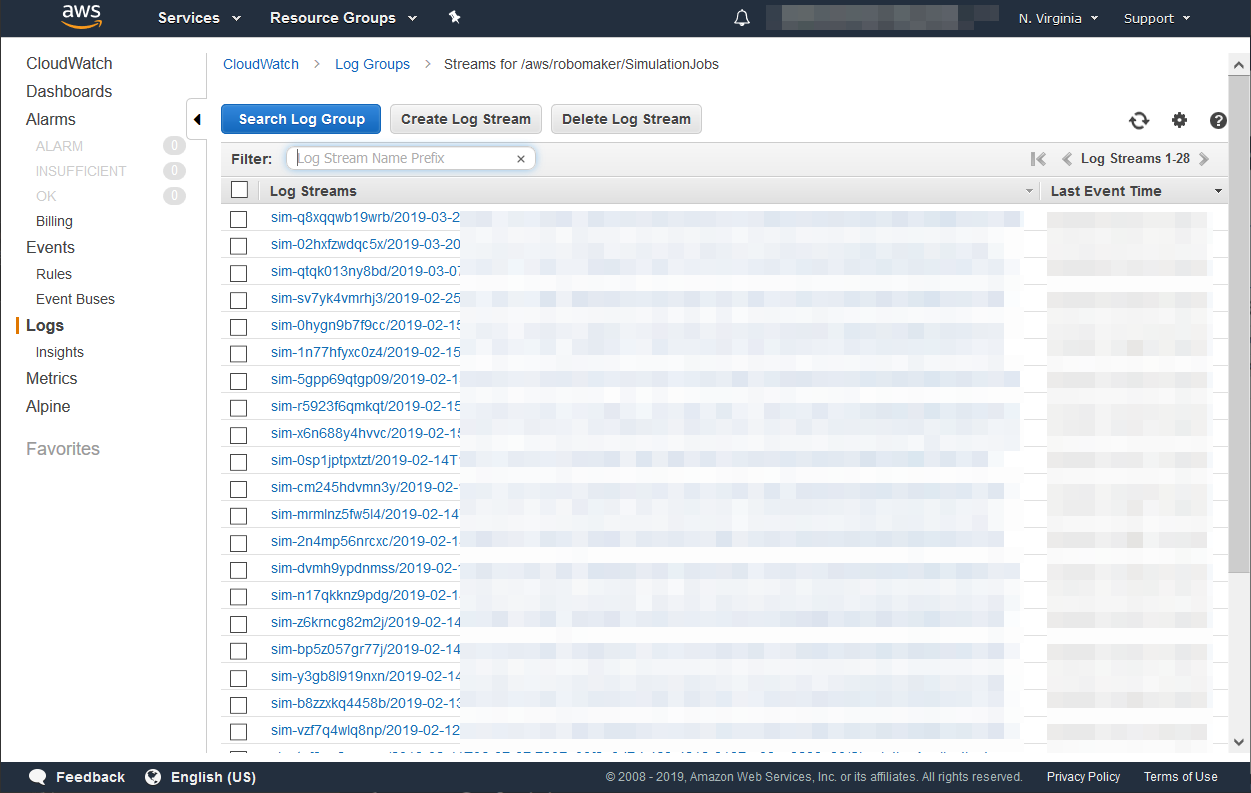
Task: Click the Search Log Group button
Action: coord(300,118)
